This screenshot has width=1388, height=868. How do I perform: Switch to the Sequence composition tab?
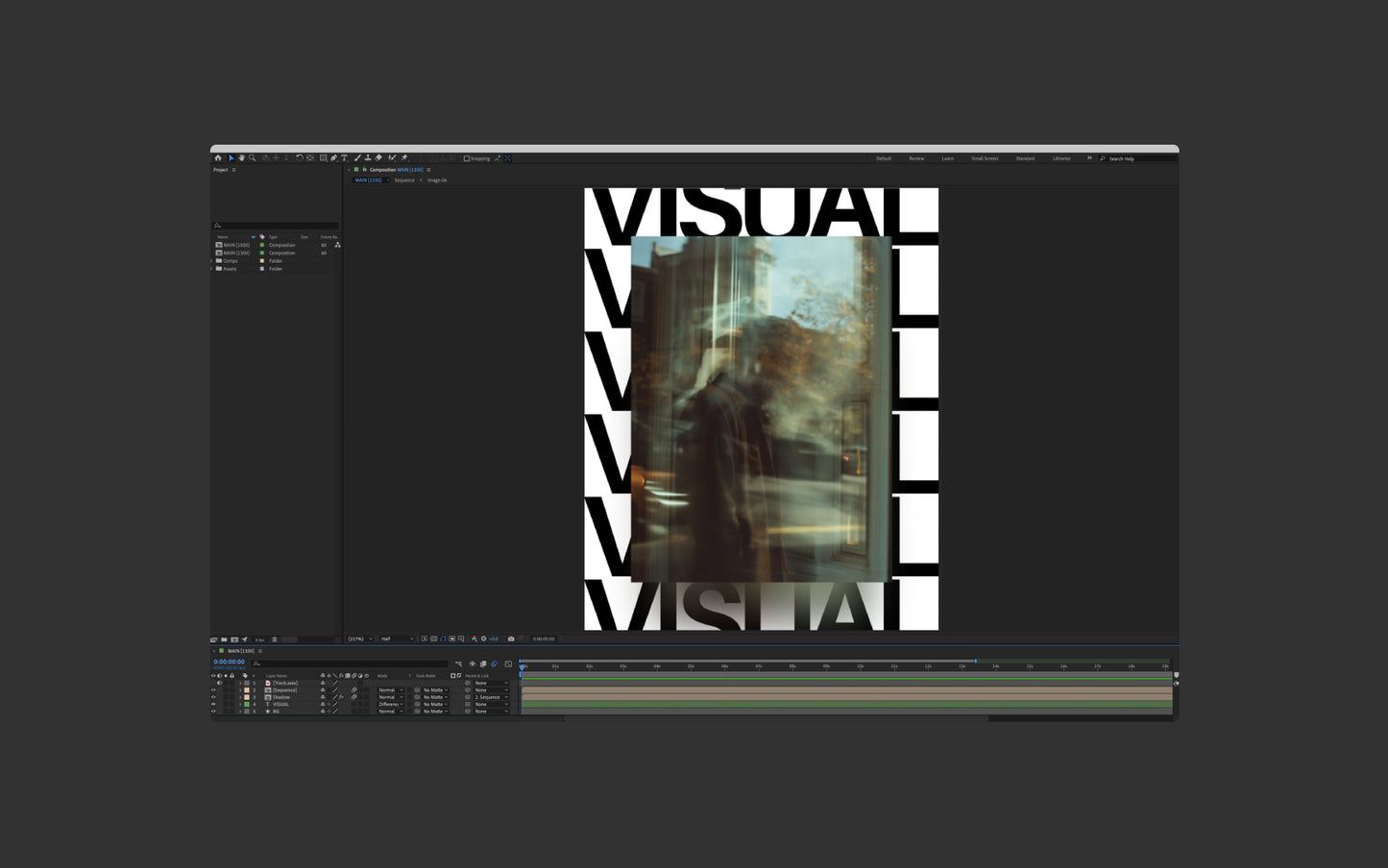(404, 181)
